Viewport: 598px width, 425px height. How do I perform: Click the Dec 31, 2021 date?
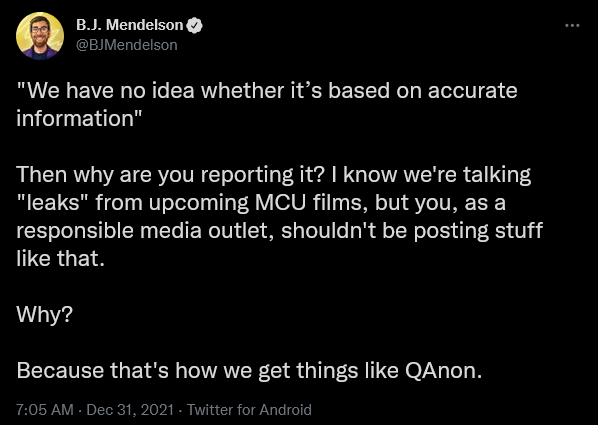(x=130, y=410)
